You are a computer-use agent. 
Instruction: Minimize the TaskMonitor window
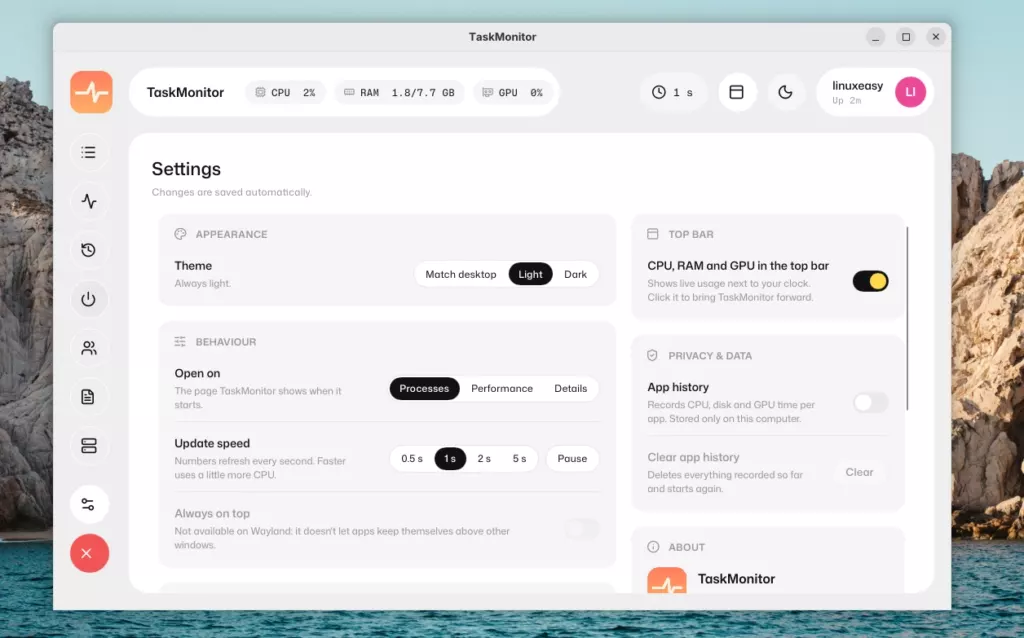click(875, 37)
